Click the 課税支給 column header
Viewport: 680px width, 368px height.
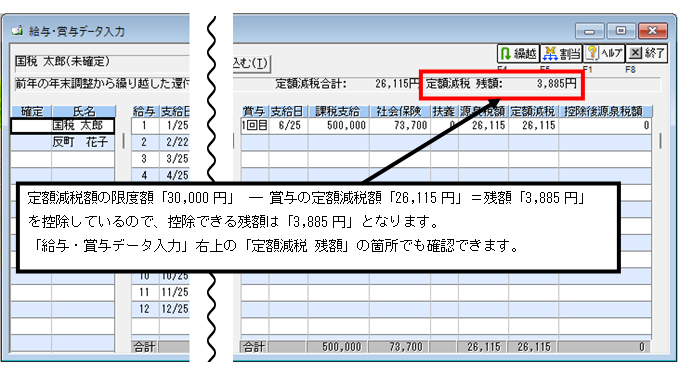(x=338, y=111)
